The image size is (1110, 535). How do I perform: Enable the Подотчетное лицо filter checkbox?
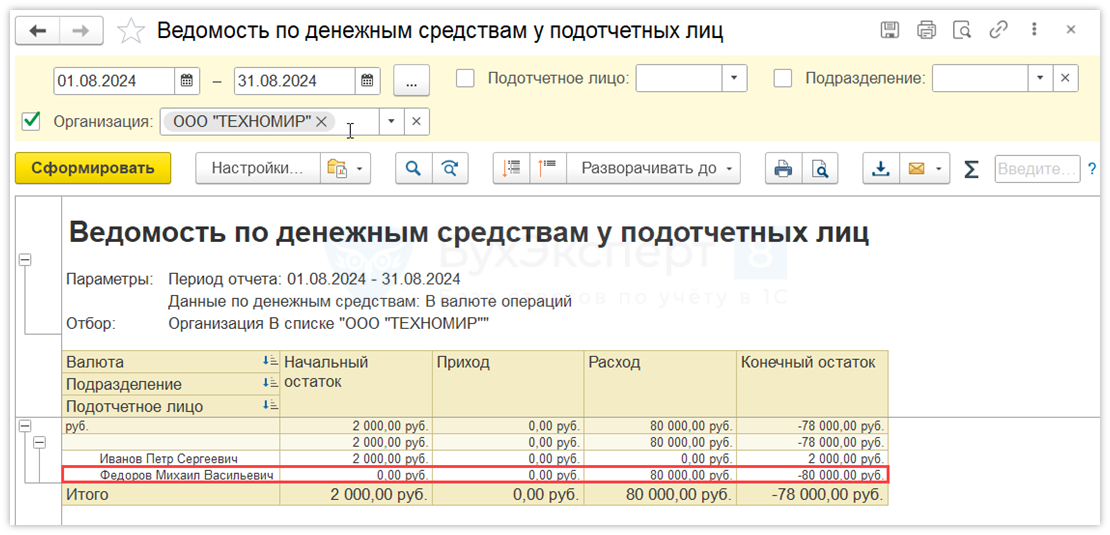[465, 79]
